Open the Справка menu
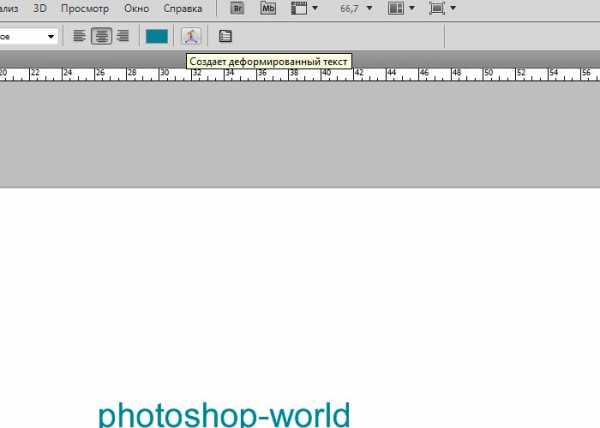Viewport: 600px width, 428px height. [x=183, y=8]
